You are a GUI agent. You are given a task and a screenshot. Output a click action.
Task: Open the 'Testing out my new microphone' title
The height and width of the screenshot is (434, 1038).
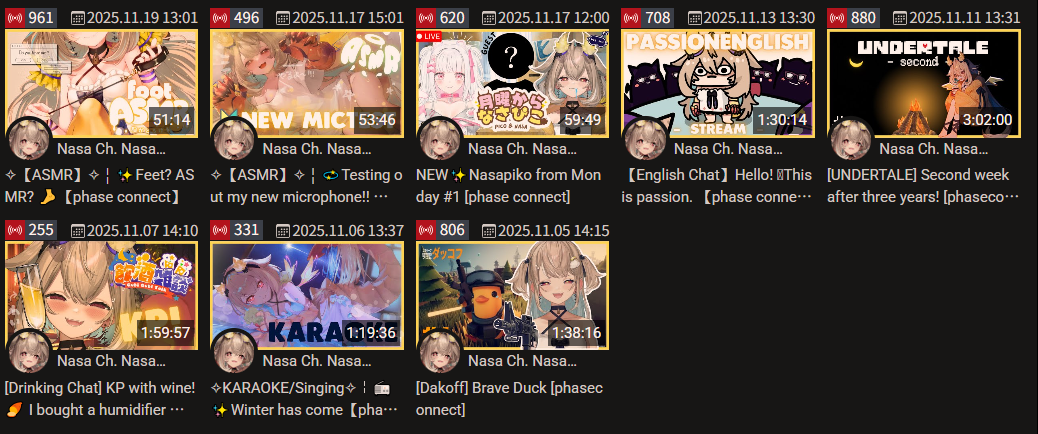click(307, 186)
